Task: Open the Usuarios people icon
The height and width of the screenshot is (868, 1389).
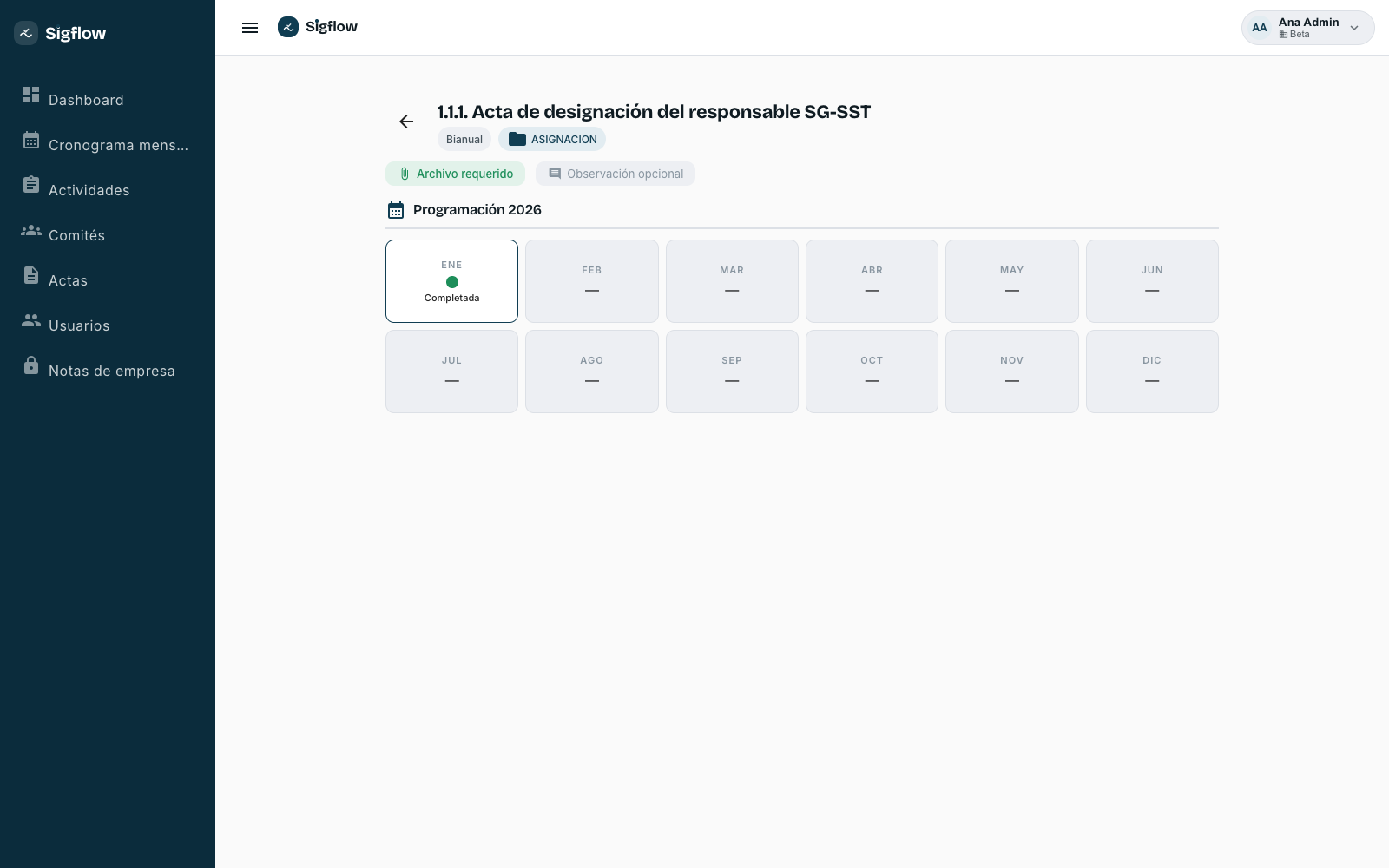Action: point(31,320)
